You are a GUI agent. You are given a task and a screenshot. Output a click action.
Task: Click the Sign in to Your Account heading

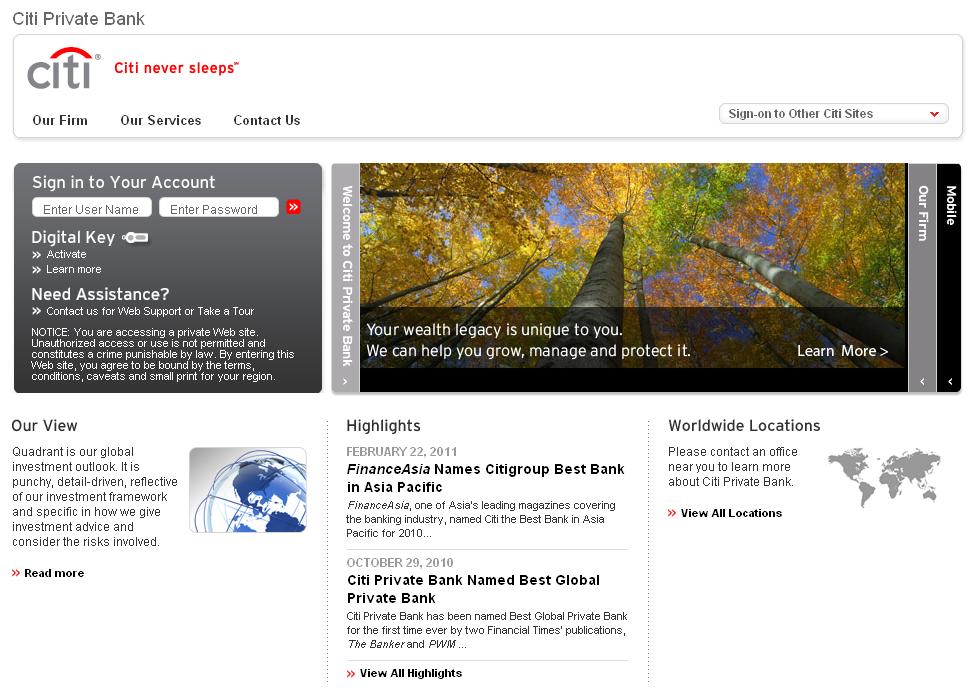click(x=124, y=182)
